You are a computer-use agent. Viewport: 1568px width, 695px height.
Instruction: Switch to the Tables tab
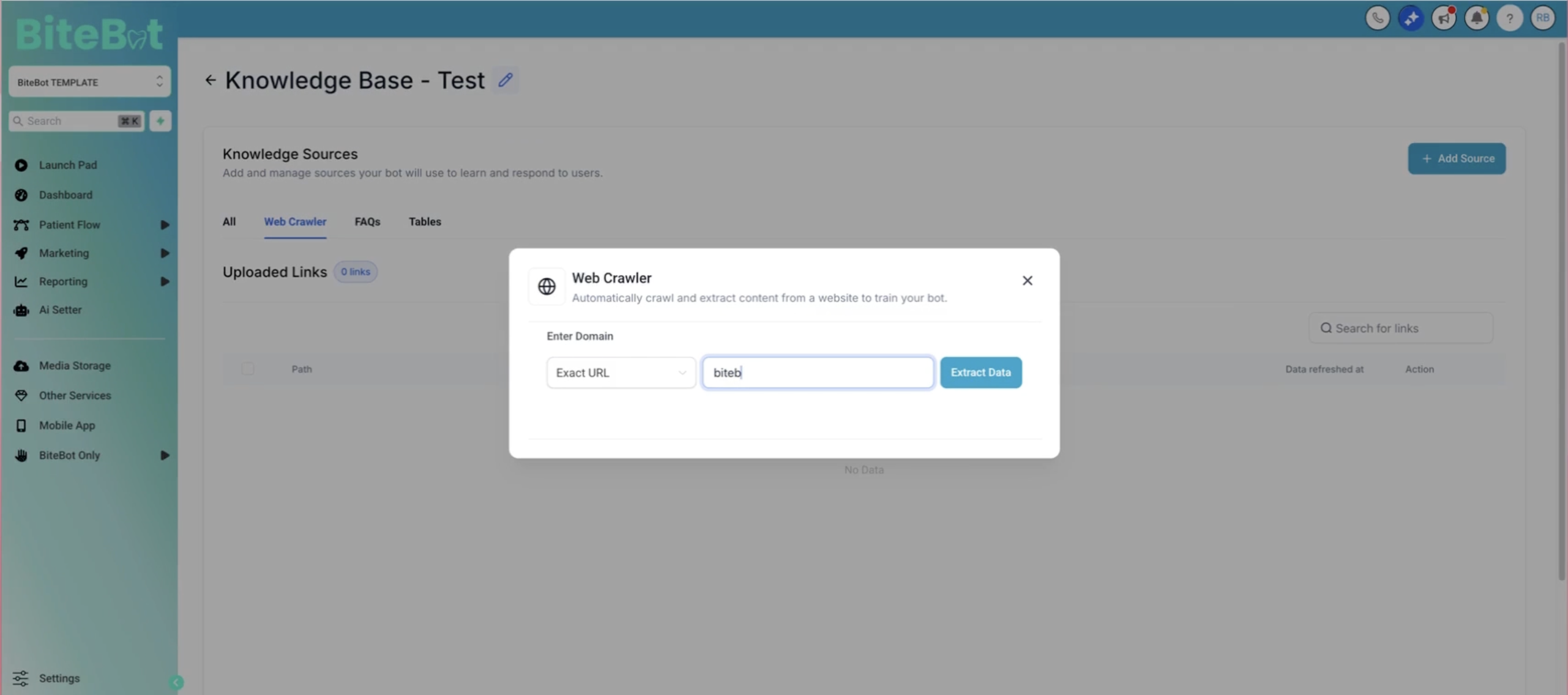pos(425,222)
